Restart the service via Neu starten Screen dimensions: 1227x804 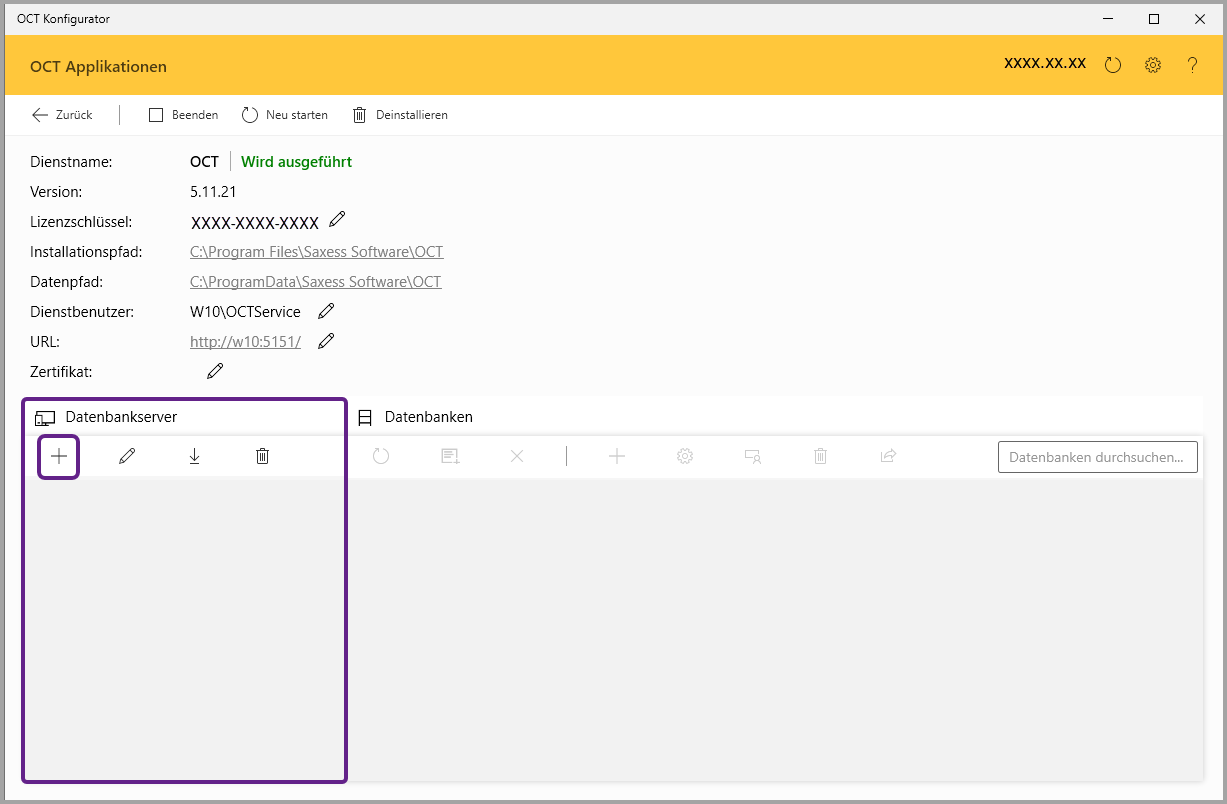click(285, 115)
